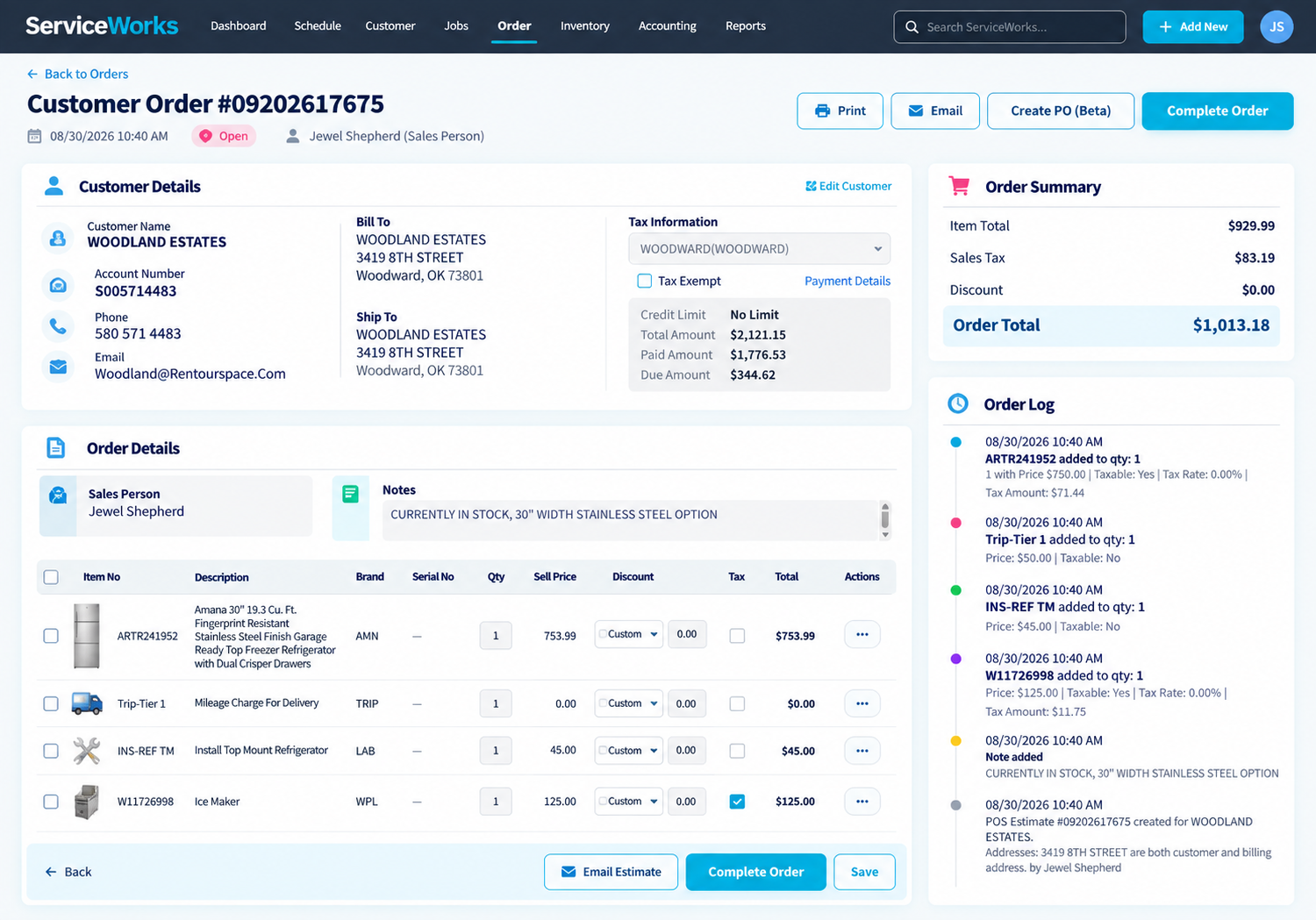Go to the Accounting nav item
The height and width of the screenshot is (920, 1316).
(x=668, y=26)
